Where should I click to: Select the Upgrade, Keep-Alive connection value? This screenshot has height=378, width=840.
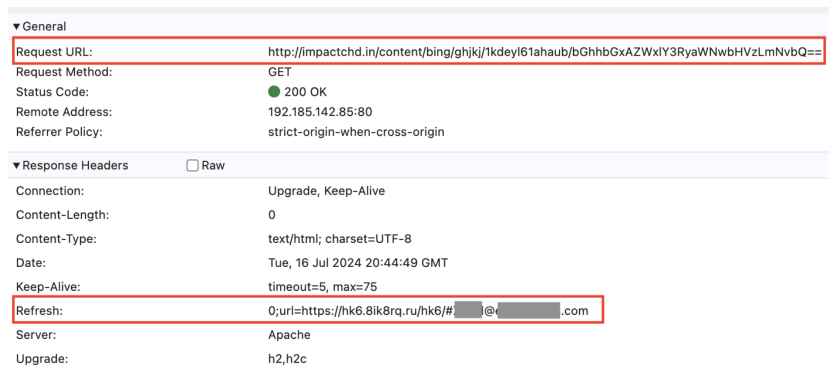click(326, 191)
